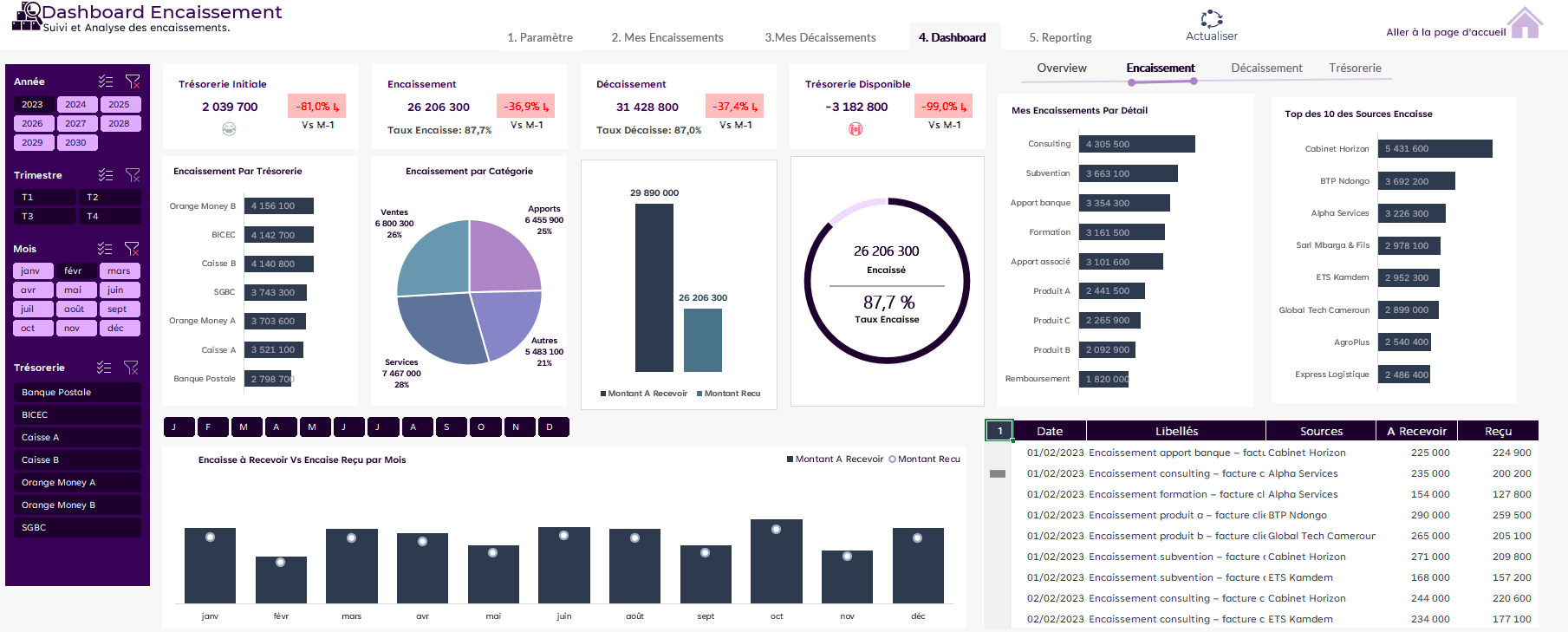Click the Cabinet Horizon bar showing 5 431 600
The height and width of the screenshot is (632, 1568).
pyautogui.click(x=1435, y=148)
